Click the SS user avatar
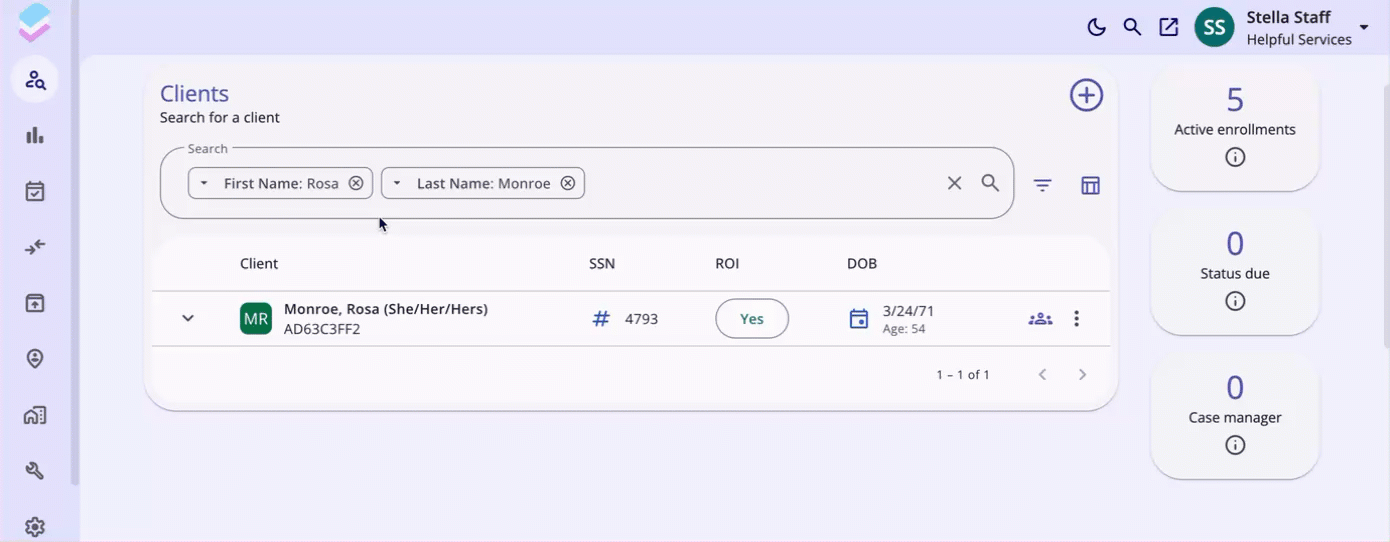 [x=1214, y=27]
